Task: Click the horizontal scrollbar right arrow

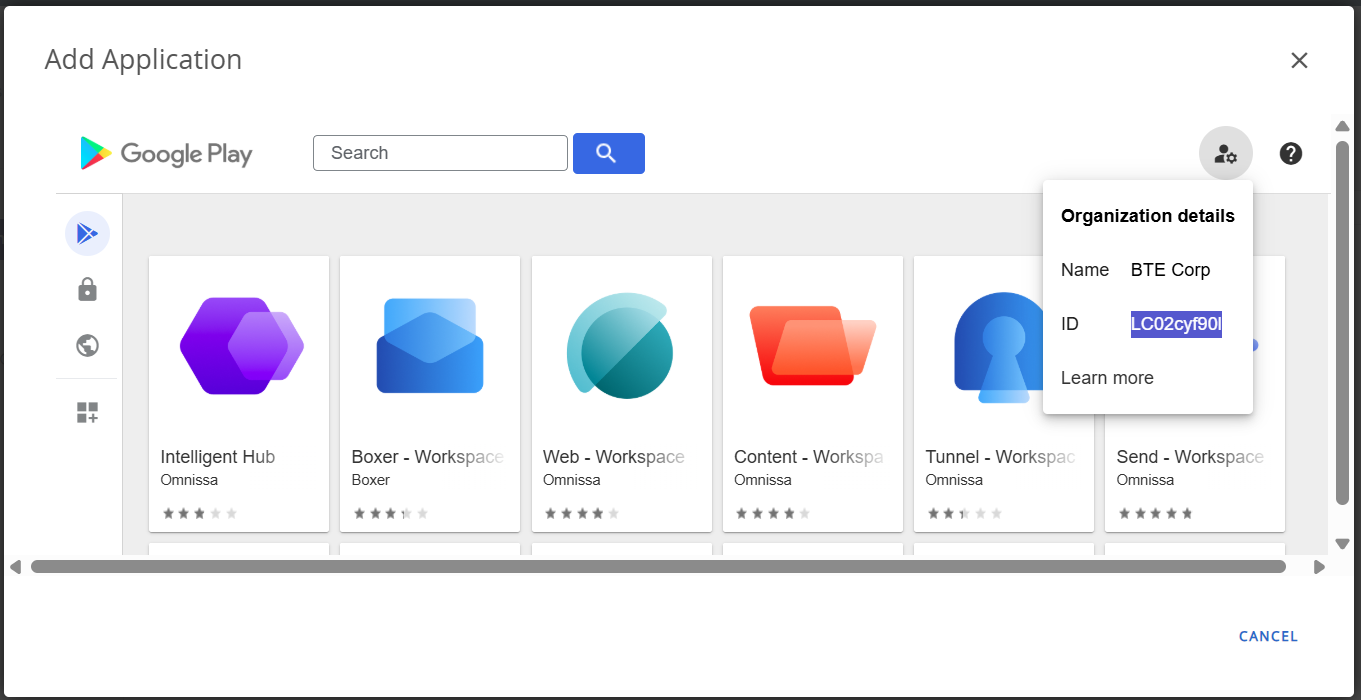Action: [1319, 567]
